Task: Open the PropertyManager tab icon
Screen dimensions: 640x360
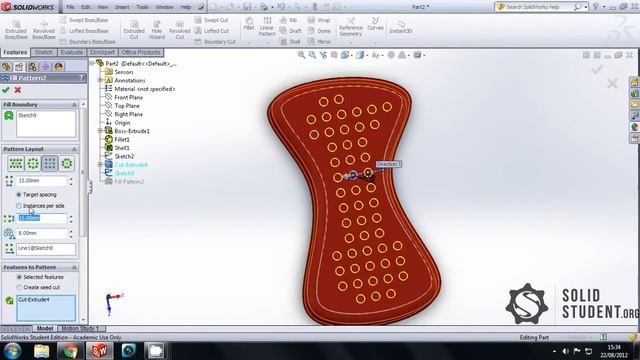Action: [x=19, y=67]
